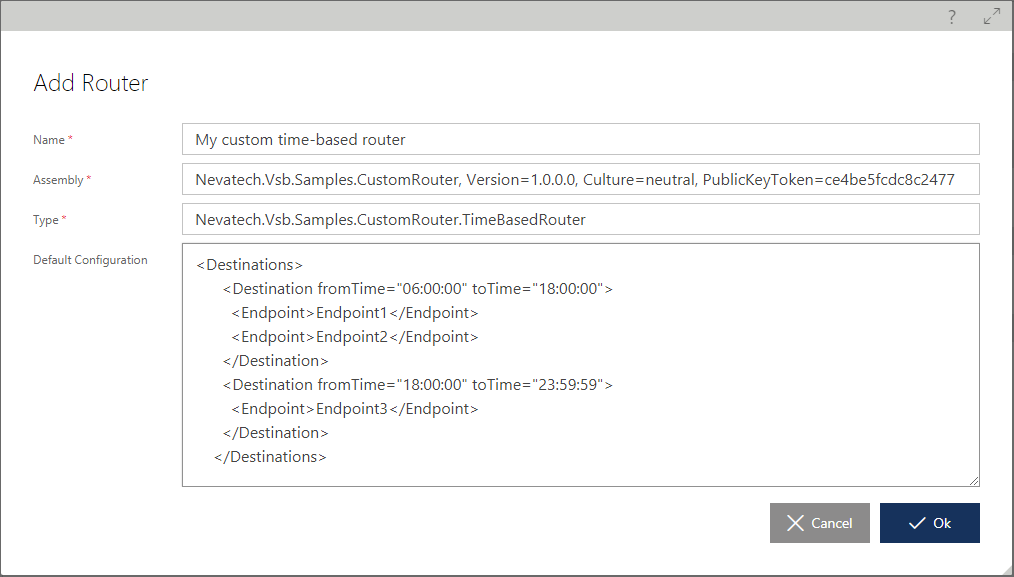Focus the Name input field
1014x577 pixels.
pos(581,139)
